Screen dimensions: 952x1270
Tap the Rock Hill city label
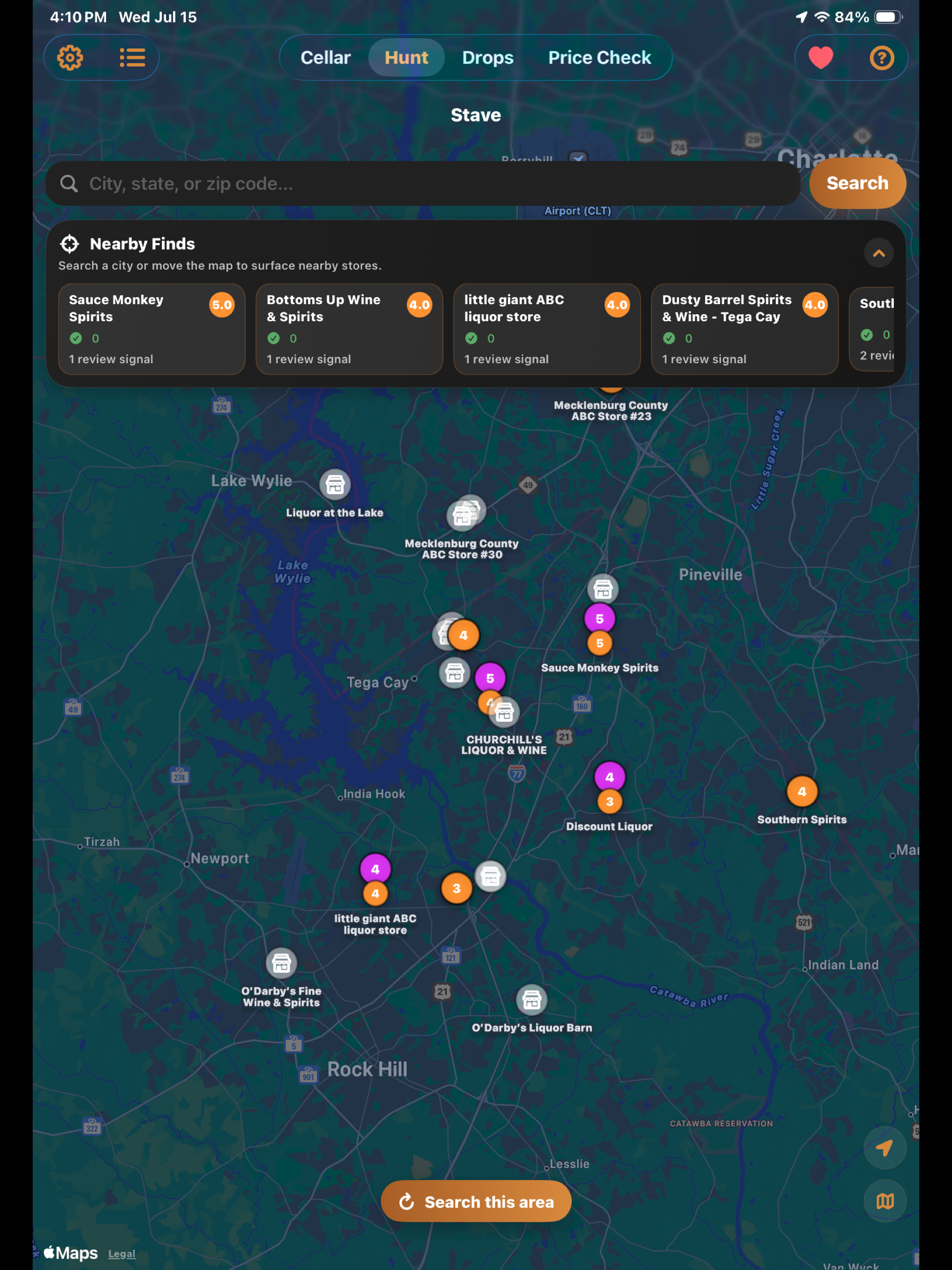click(x=367, y=1069)
